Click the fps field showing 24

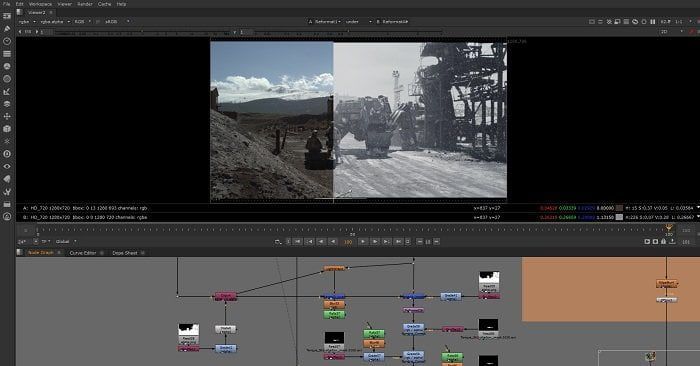(21, 241)
